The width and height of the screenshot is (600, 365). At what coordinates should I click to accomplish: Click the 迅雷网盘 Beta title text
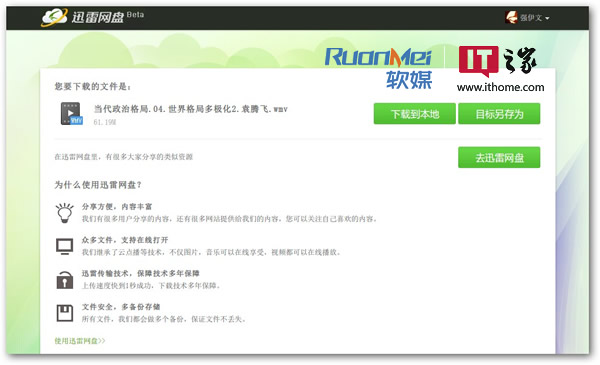click(x=108, y=17)
